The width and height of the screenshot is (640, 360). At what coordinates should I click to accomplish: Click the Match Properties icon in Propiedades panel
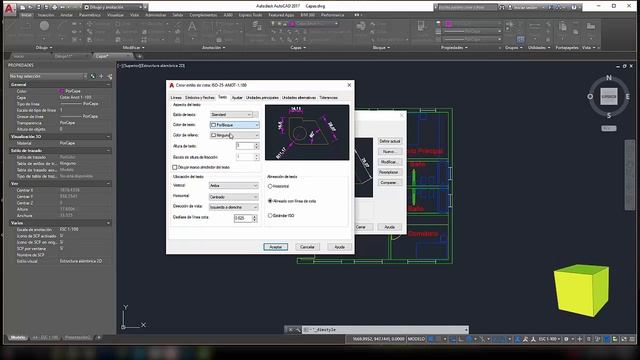pos(422,27)
